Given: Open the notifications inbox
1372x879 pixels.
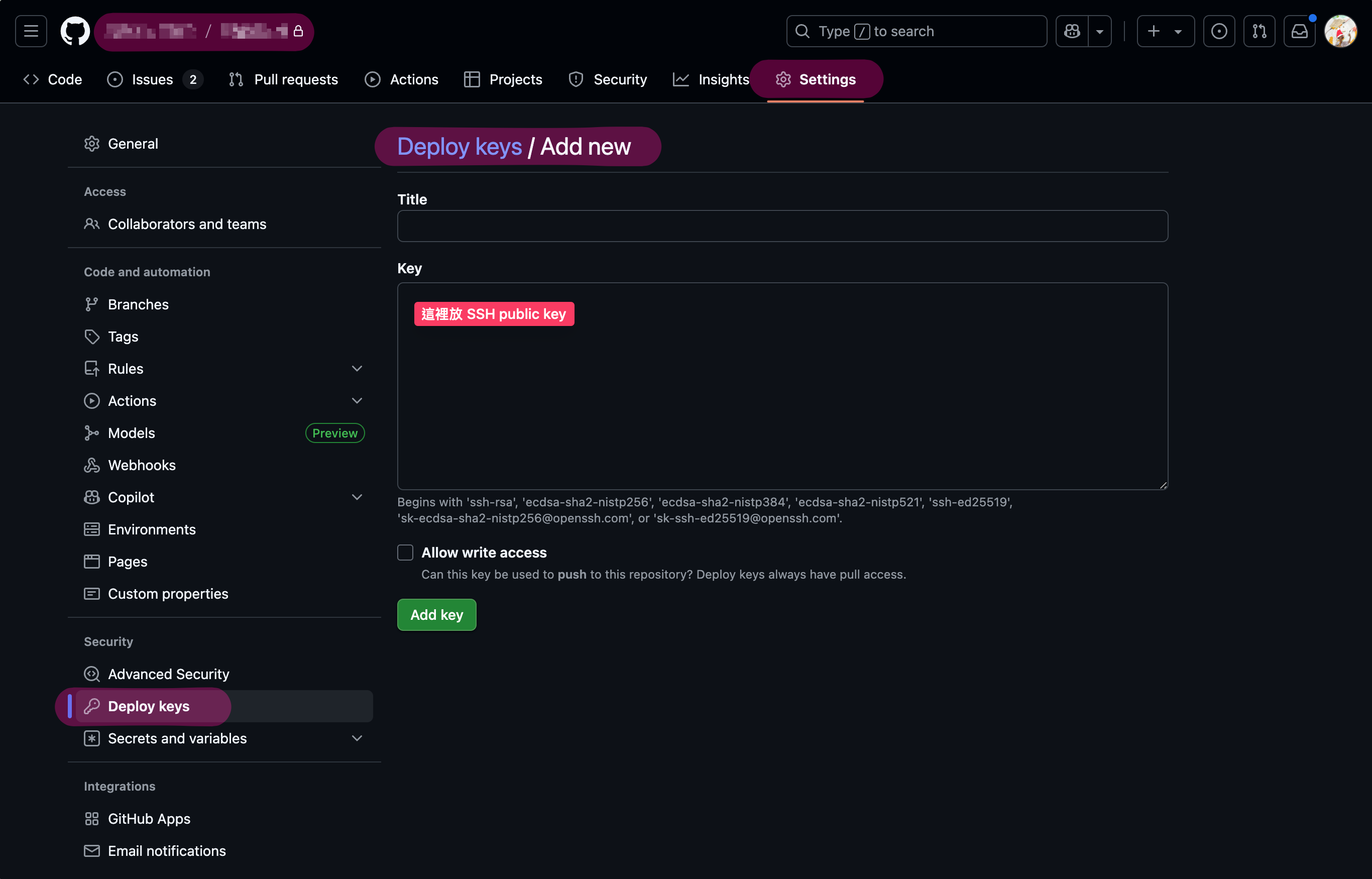Looking at the screenshot, I should click(1300, 31).
